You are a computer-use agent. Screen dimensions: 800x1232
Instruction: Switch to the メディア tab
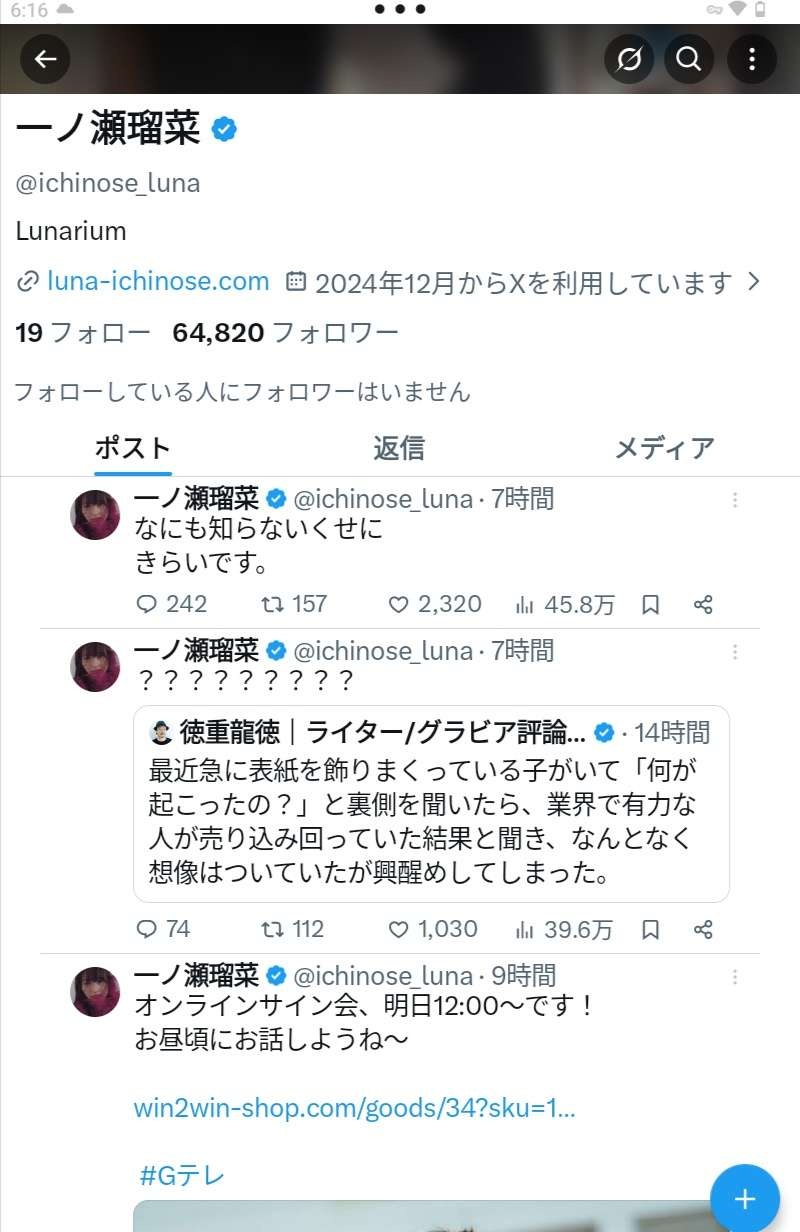[664, 448]
